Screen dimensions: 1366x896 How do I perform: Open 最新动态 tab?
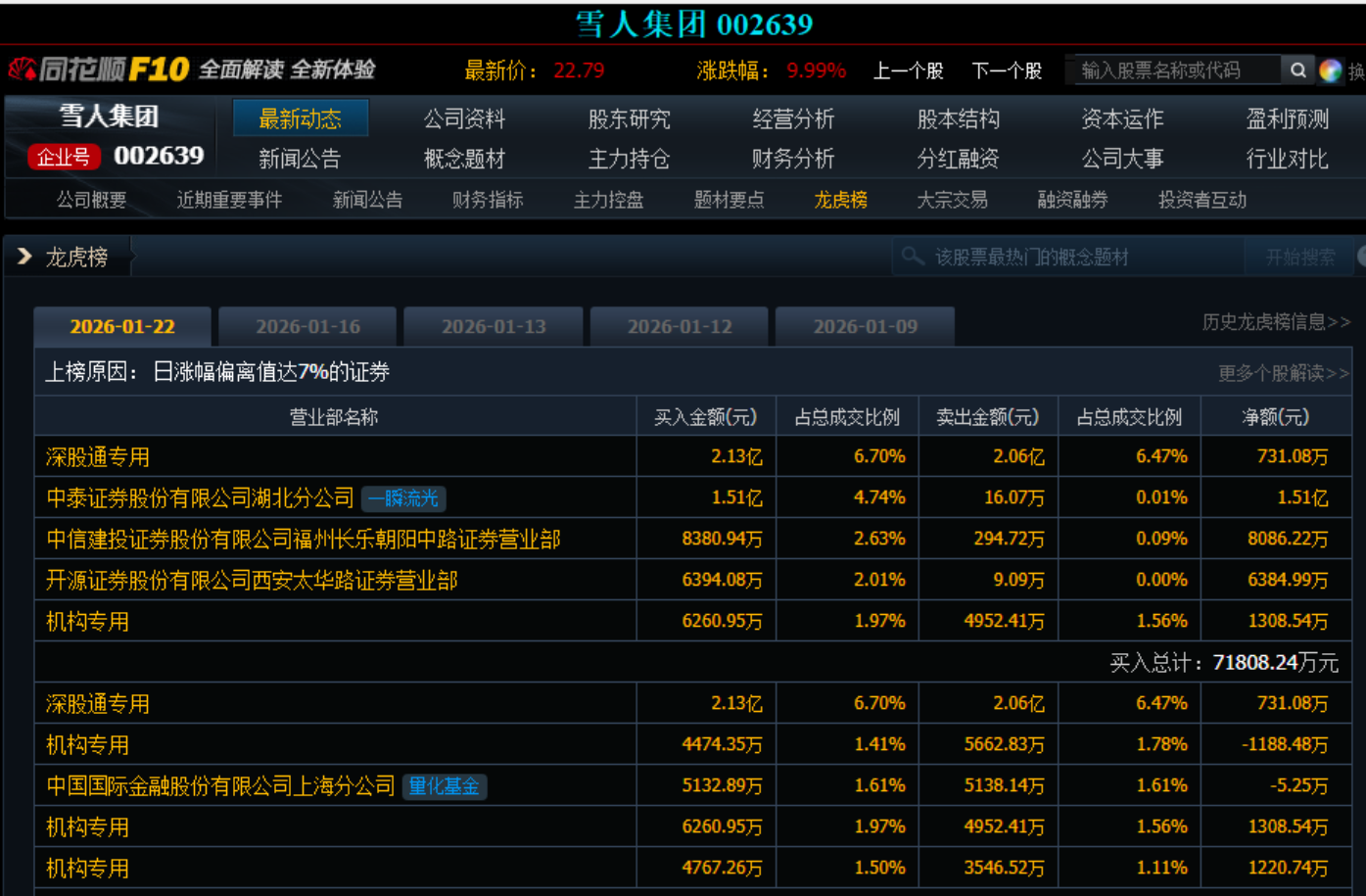301,118
